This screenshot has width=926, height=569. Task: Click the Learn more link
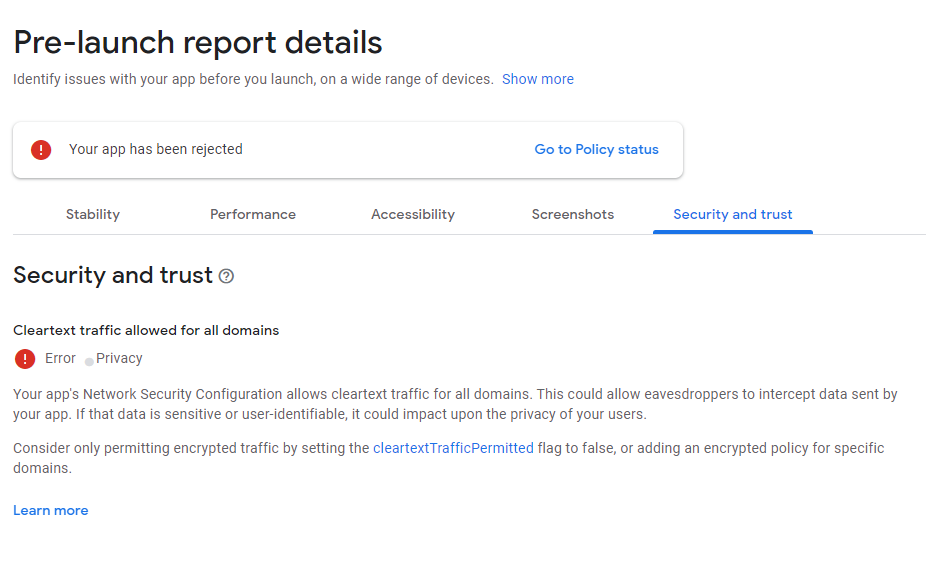[x=51, y=510]
